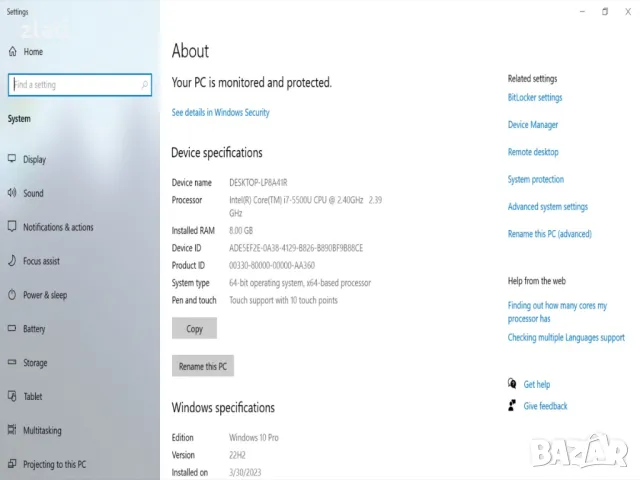This screenshot has width=640, height=480.
Task: Click the Storage drive icon
Action: pos(12,362)
